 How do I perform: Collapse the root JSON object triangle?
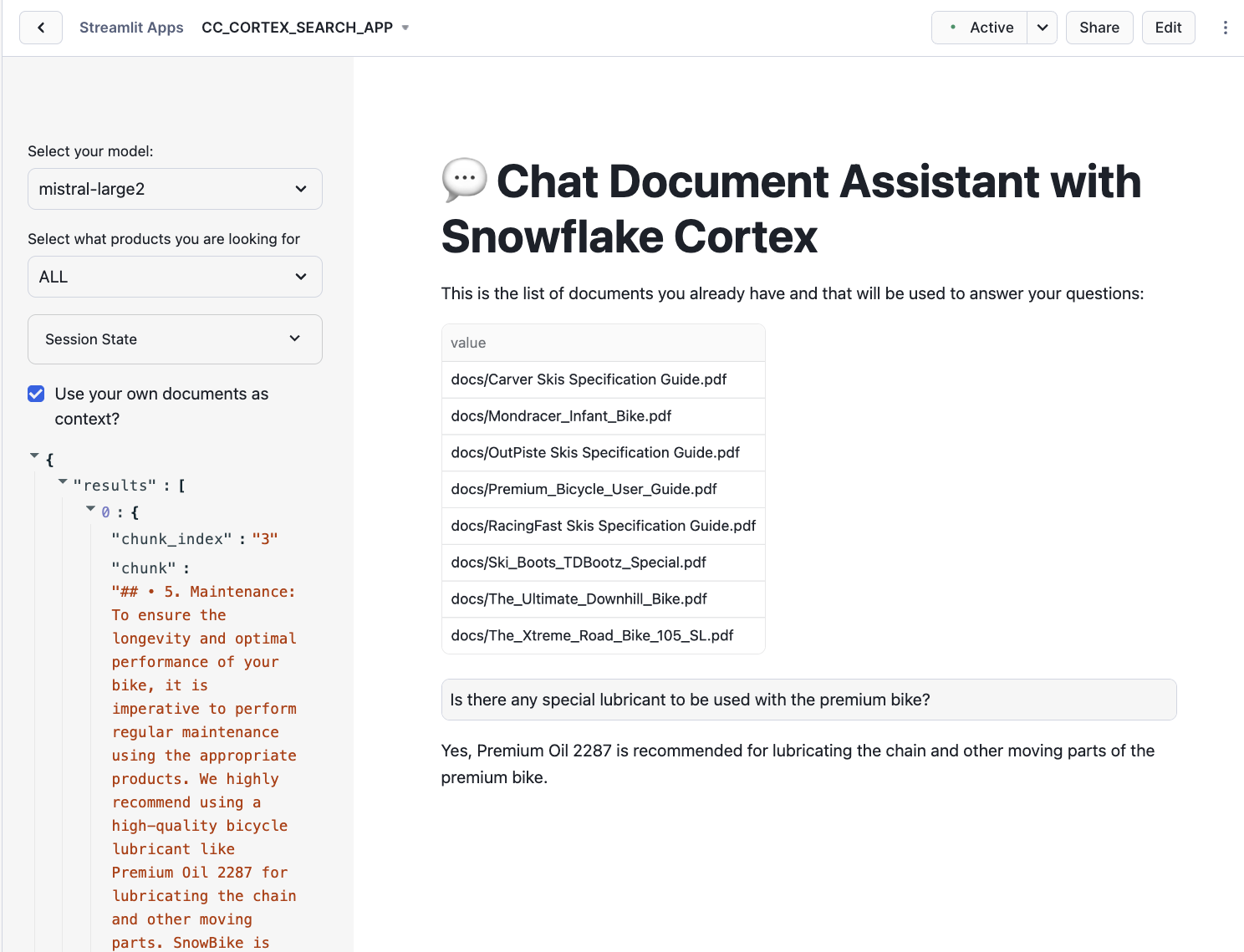pos(34,456)
